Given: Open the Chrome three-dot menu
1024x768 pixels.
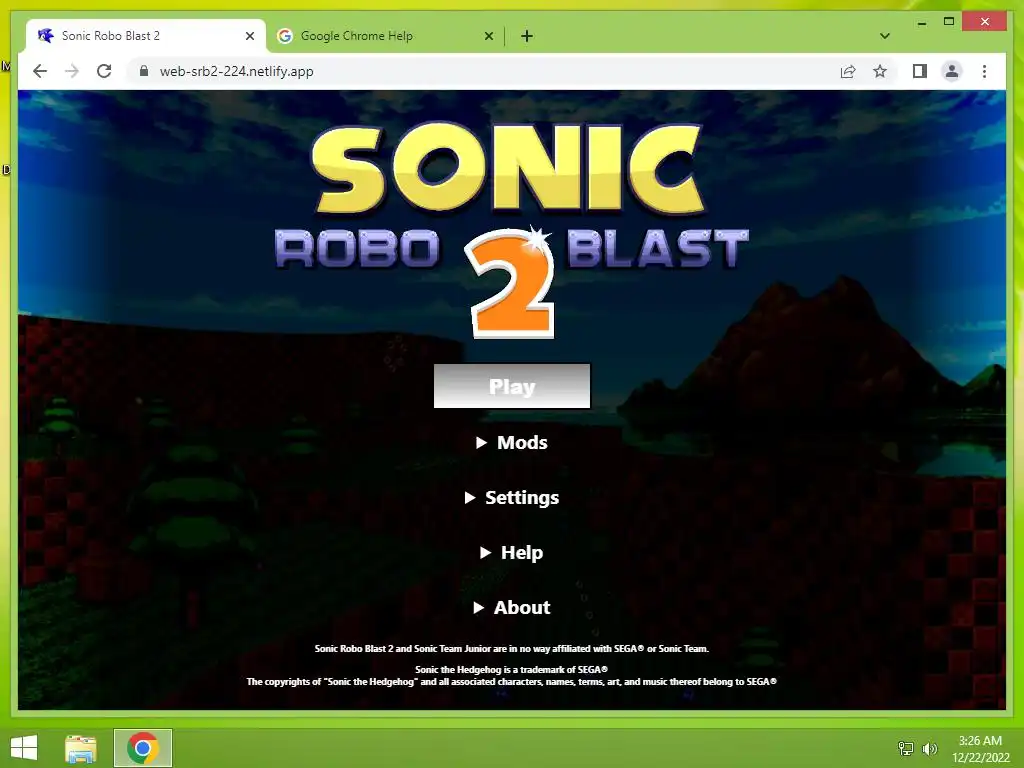Looking at the screenshot, I should coord(984,71).
